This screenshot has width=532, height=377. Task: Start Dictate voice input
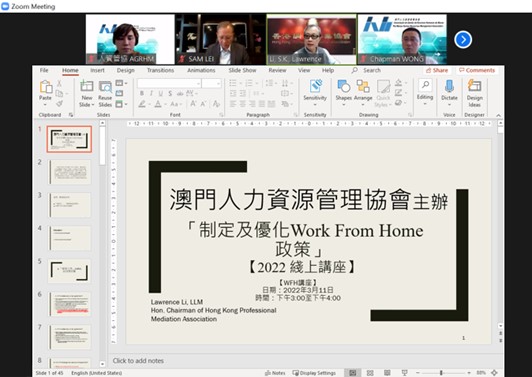(x=449, y=93)
